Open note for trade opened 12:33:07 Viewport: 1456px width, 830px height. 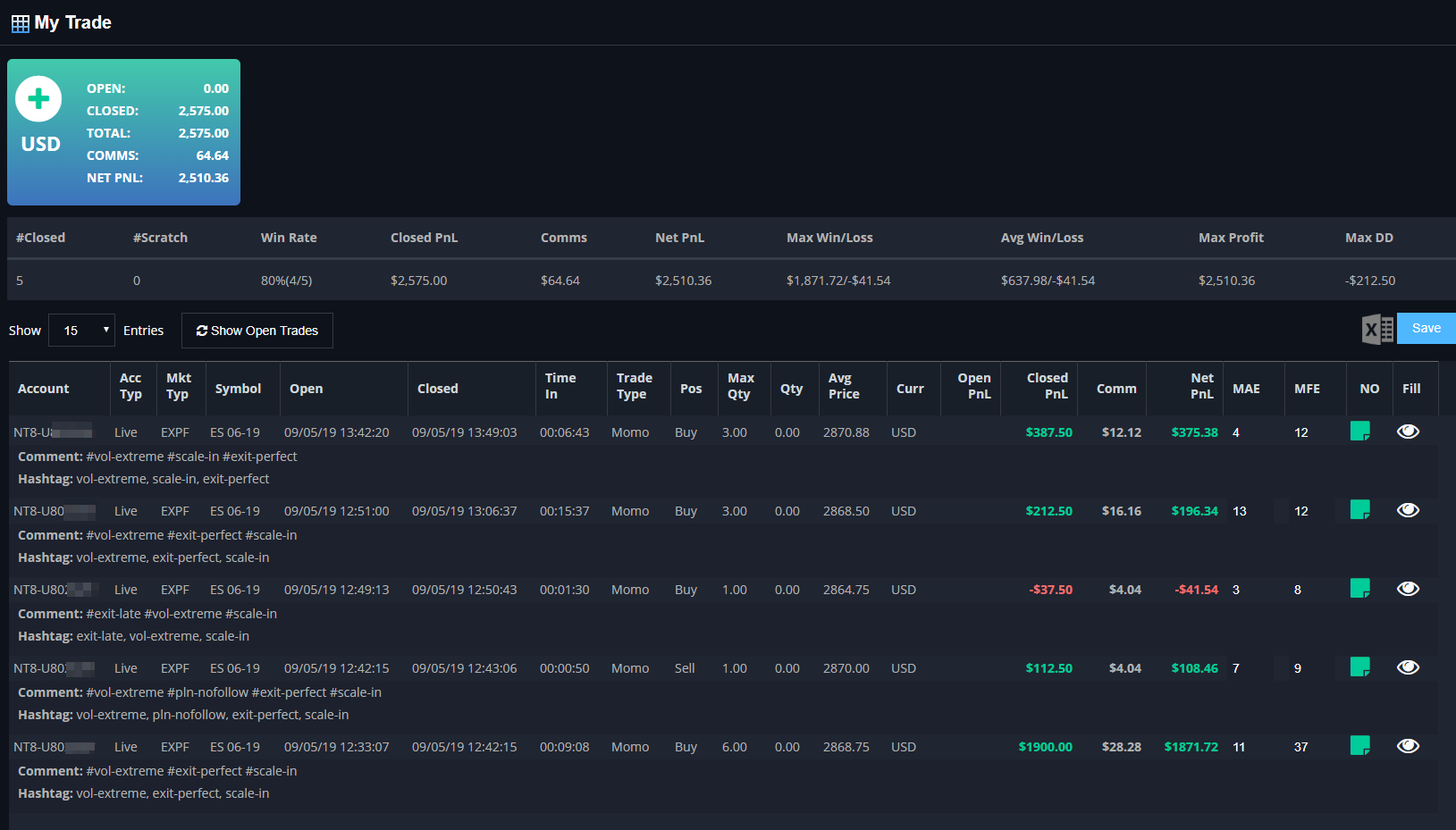click(1359, 746)
